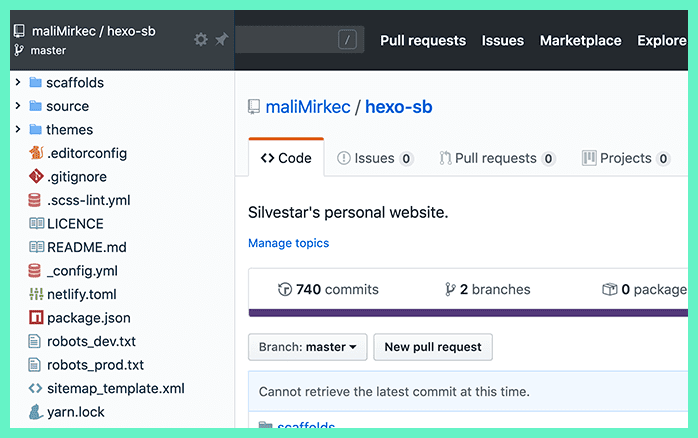Viewport: 698px width, 438px height.
Task: Click the scaffolds folder icon
Action: pos(35,82)
